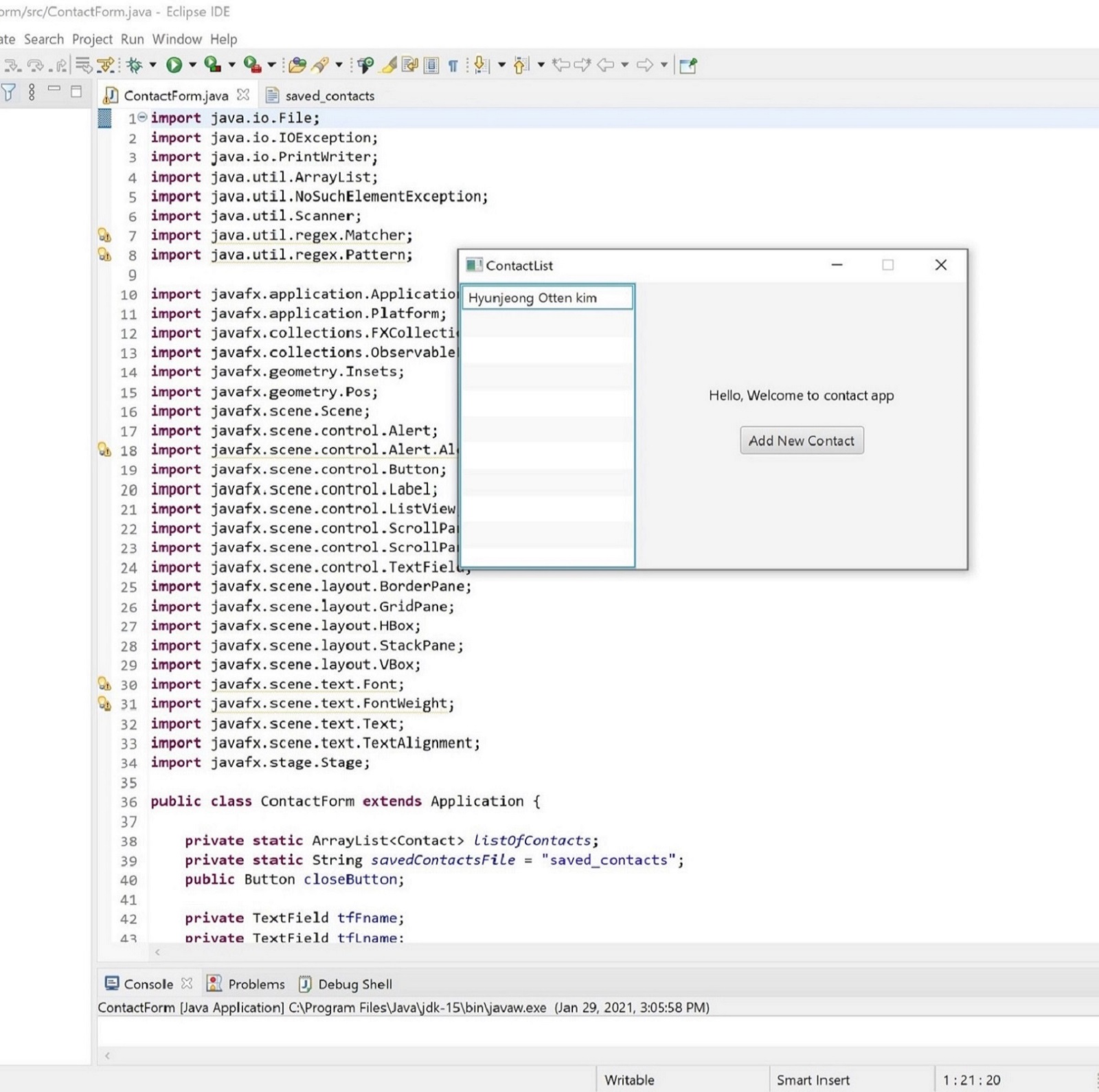Click the green Run button

click(x=174, y=65)
